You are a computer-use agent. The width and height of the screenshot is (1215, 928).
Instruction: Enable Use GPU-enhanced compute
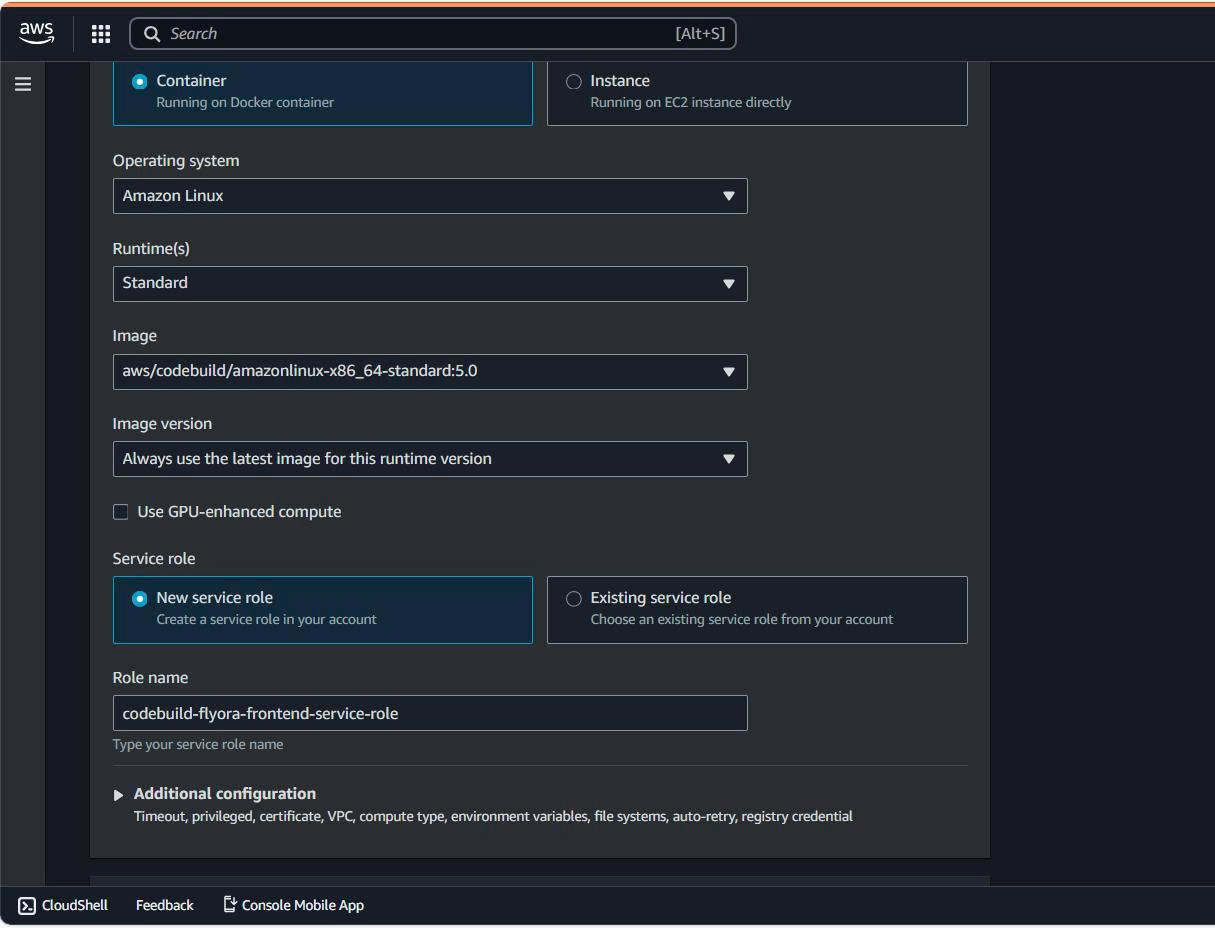tap(120, 511)
